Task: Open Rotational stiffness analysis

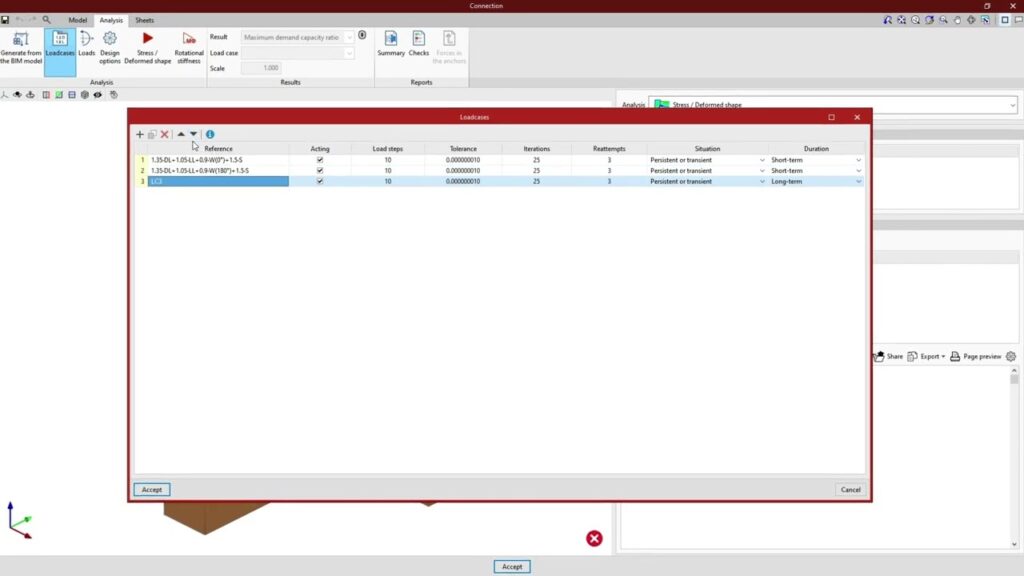Action: coord(189,48)
